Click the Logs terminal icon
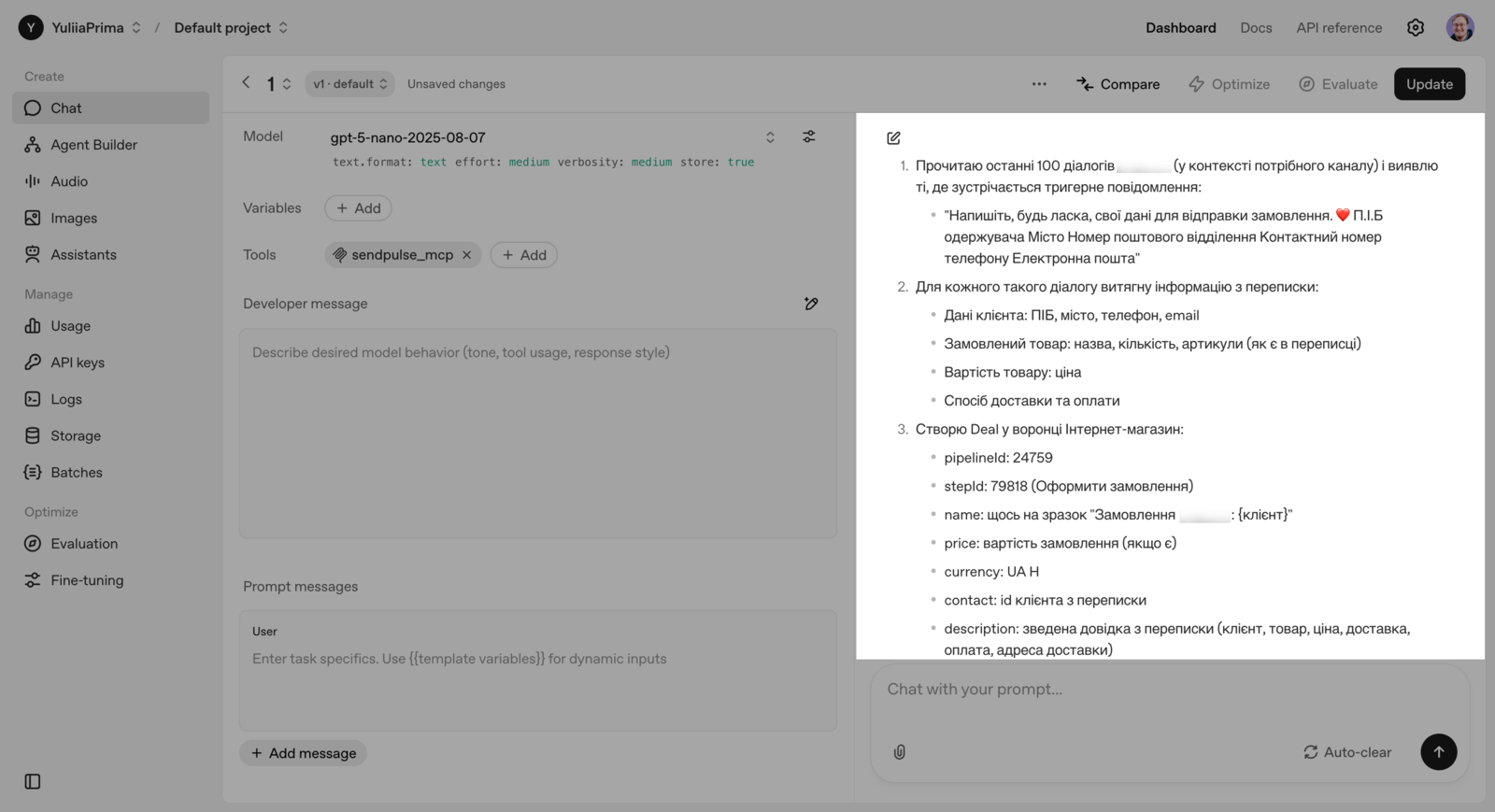Screen dimensions: 1495x812 tap(33, 399)
